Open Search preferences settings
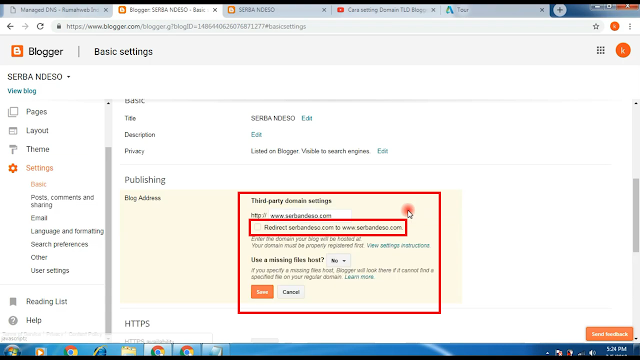Screen dimensions: 640x360 [59, 244]
